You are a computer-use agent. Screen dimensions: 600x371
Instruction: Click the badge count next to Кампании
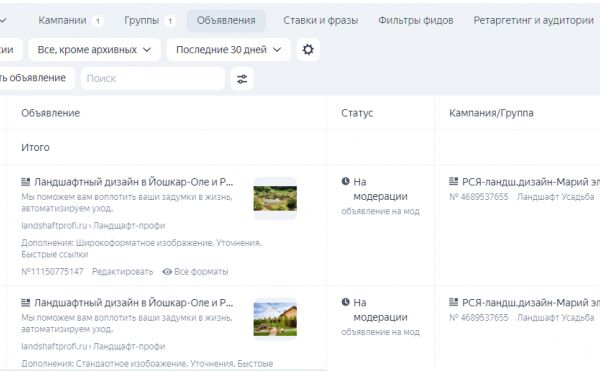(98, 21)
